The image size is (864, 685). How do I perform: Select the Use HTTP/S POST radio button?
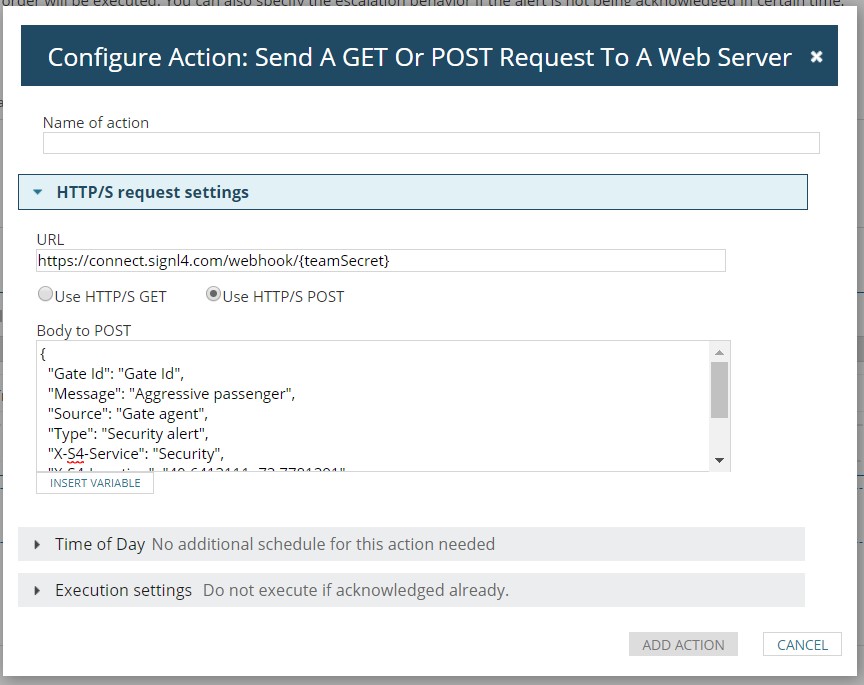[213, 294]
